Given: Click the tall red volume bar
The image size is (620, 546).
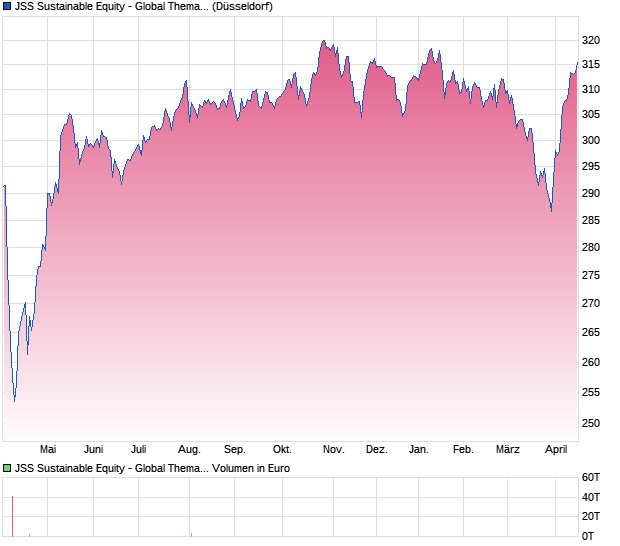Looking at the screenshot, I should pyautogui.click(x=12, y=515).
